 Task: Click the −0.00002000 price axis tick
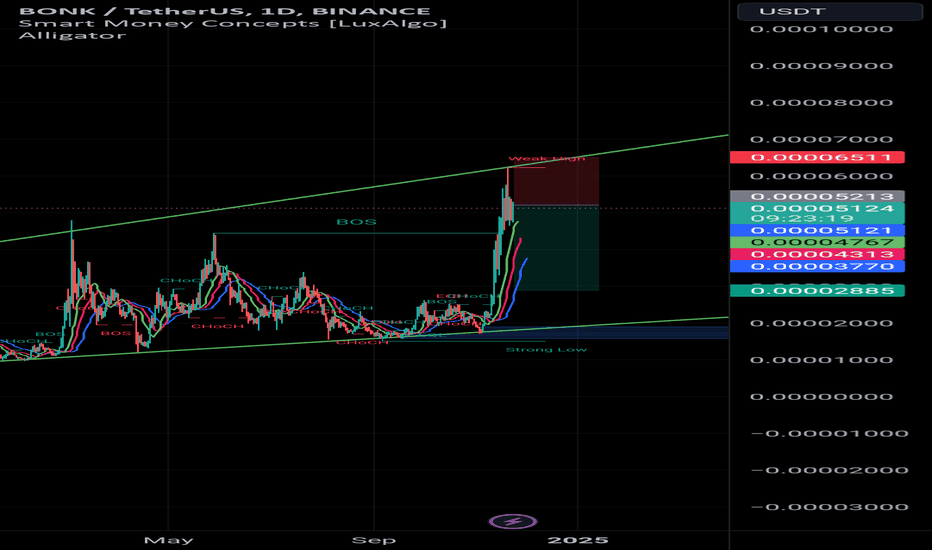pos(830,470)
